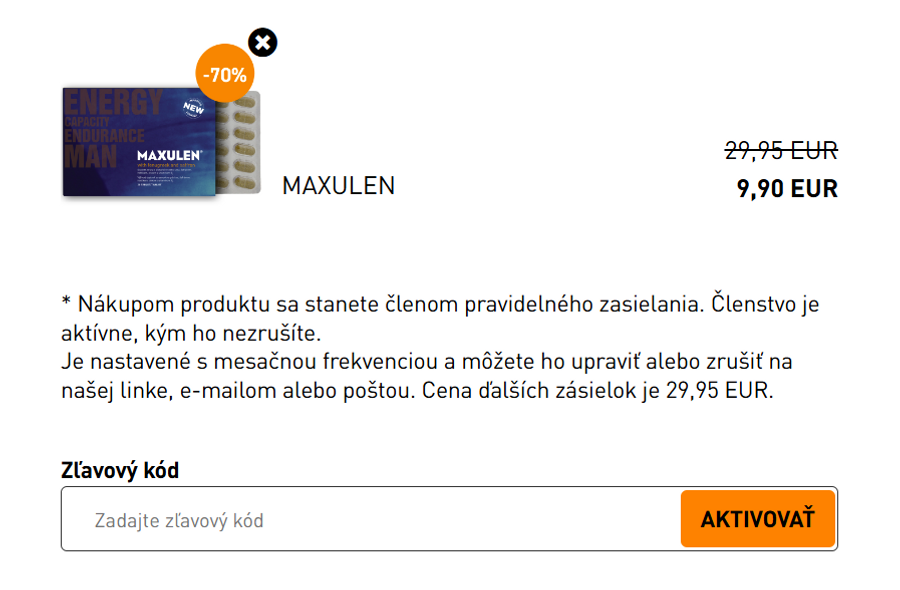Click the crossed-out 29,95 EUR price

coord(783,150)
